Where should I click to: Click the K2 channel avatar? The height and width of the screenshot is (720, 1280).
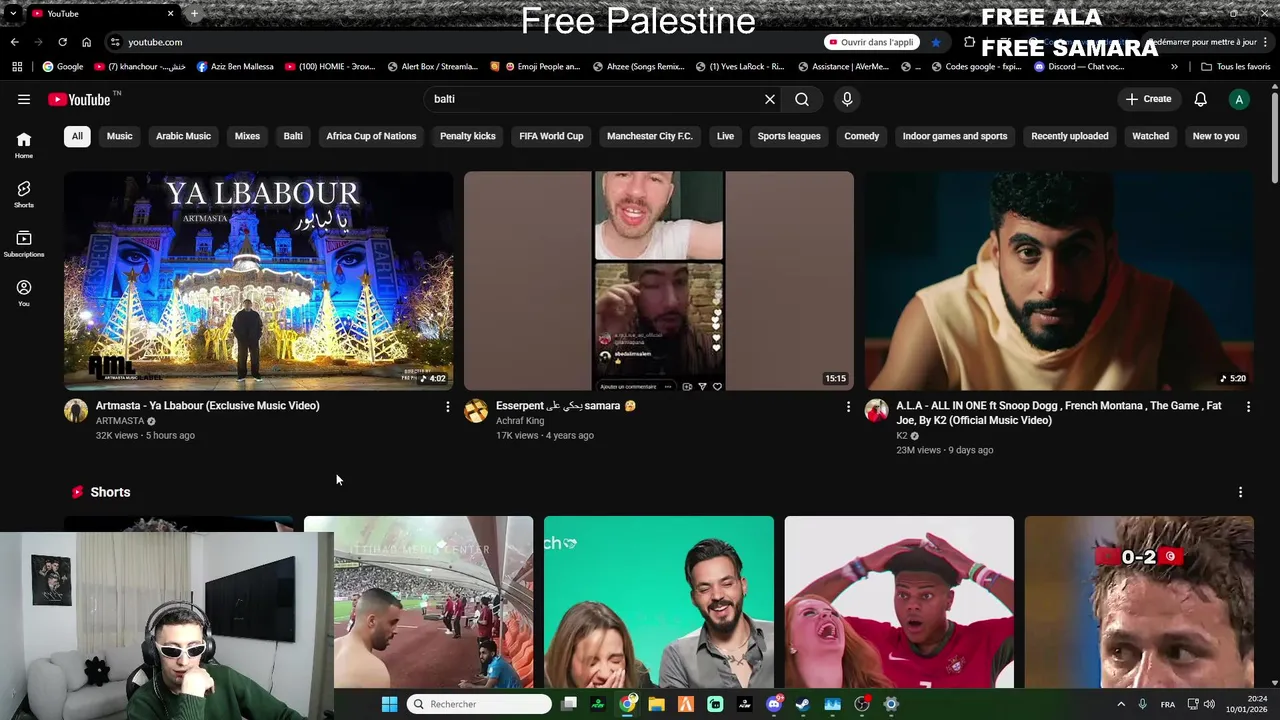877,411
